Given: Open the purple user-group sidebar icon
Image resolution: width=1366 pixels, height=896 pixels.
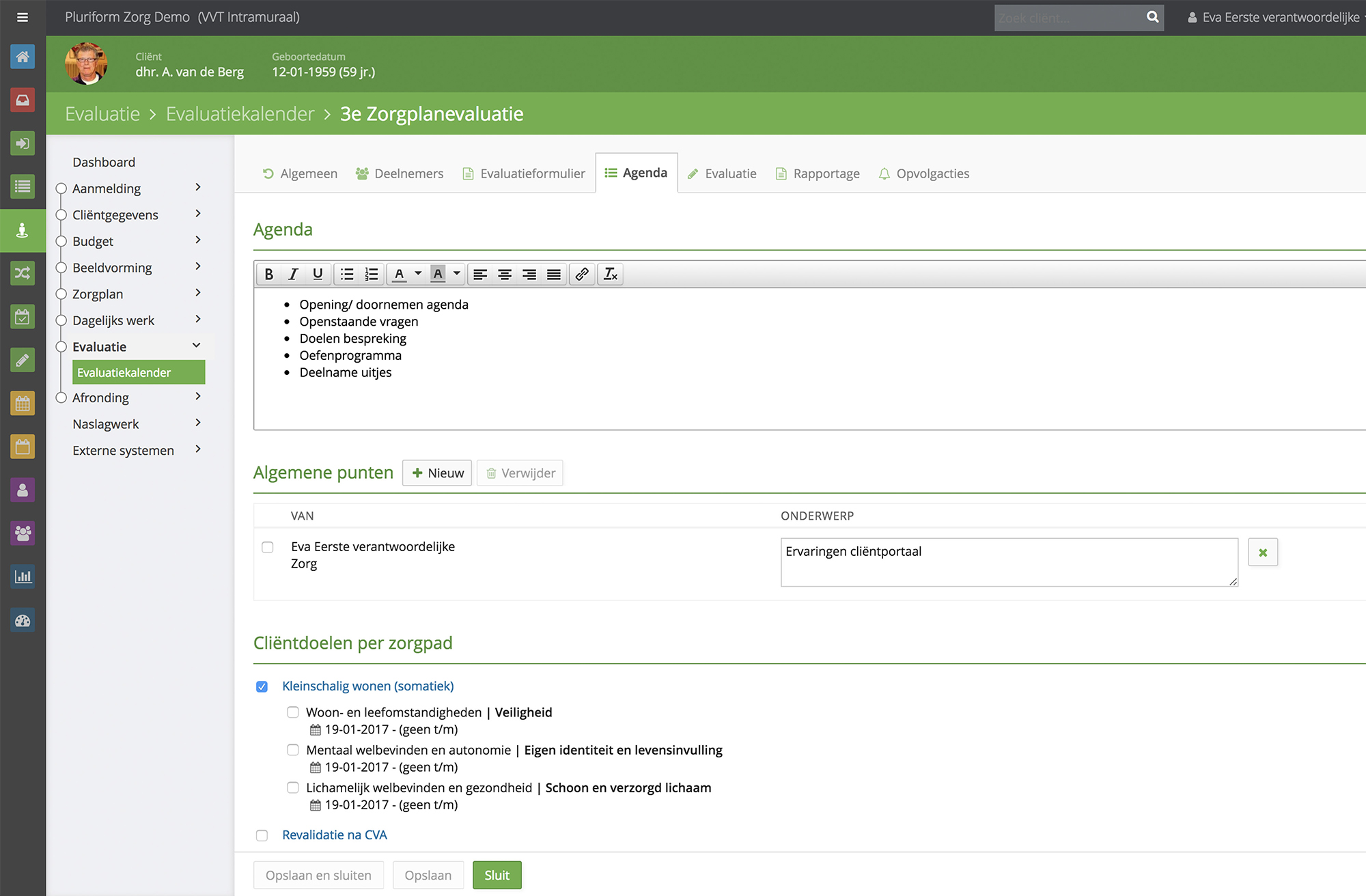Looking at the screenshot, I should tap(23, 533).
